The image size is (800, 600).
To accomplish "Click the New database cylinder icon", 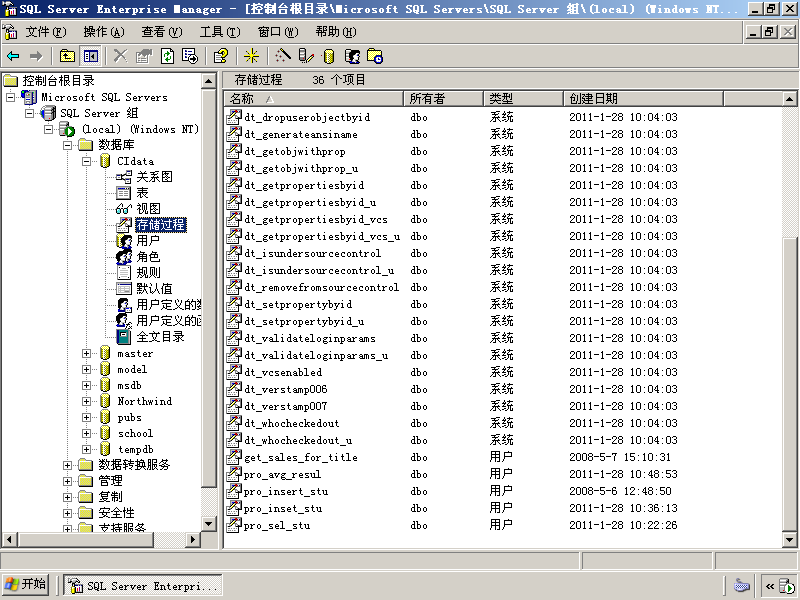I will (x=329, y=56).
